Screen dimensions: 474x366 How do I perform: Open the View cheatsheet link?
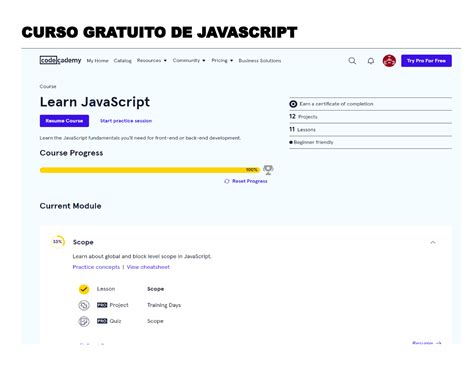coord(148,267)
